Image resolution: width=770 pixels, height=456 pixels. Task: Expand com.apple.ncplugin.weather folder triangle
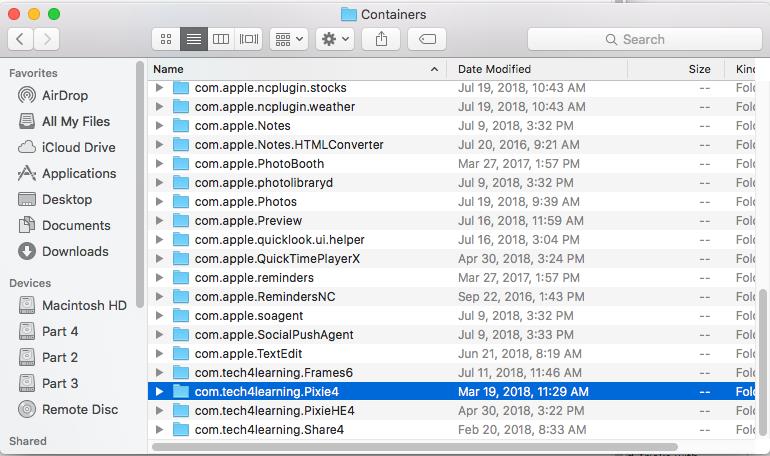point(159,107)
